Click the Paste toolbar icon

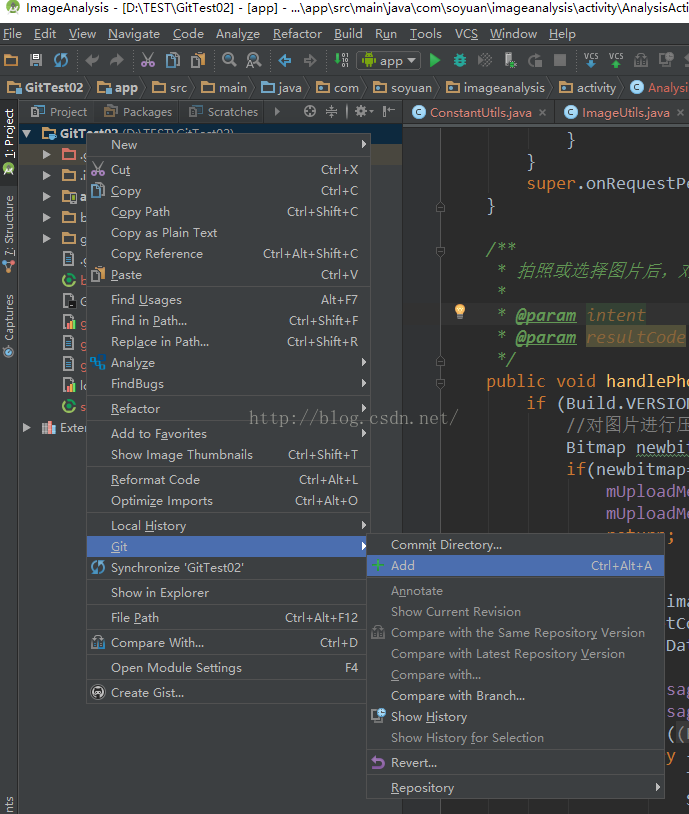[198, 60]
